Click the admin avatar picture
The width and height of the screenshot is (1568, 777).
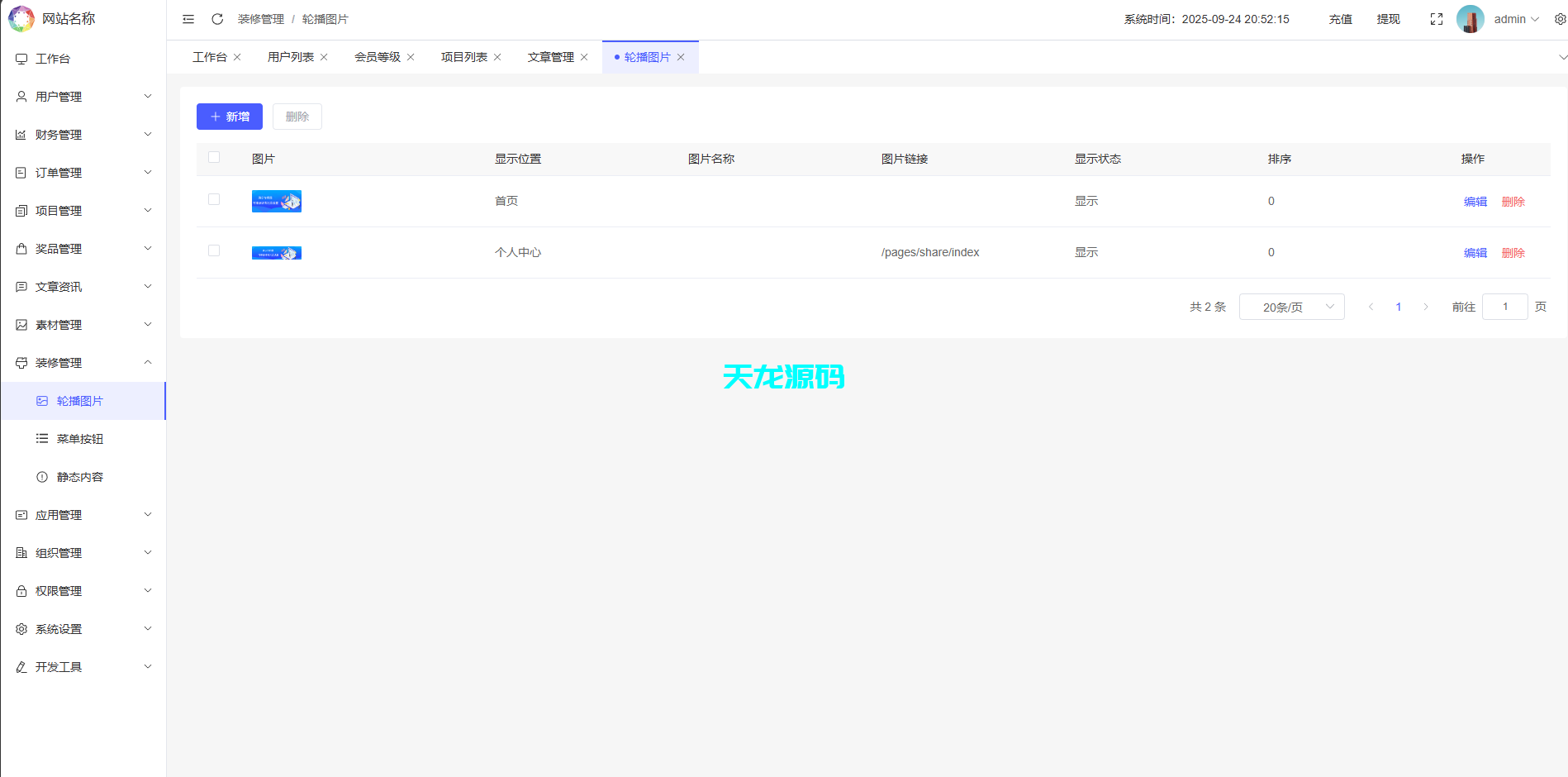1471,18
